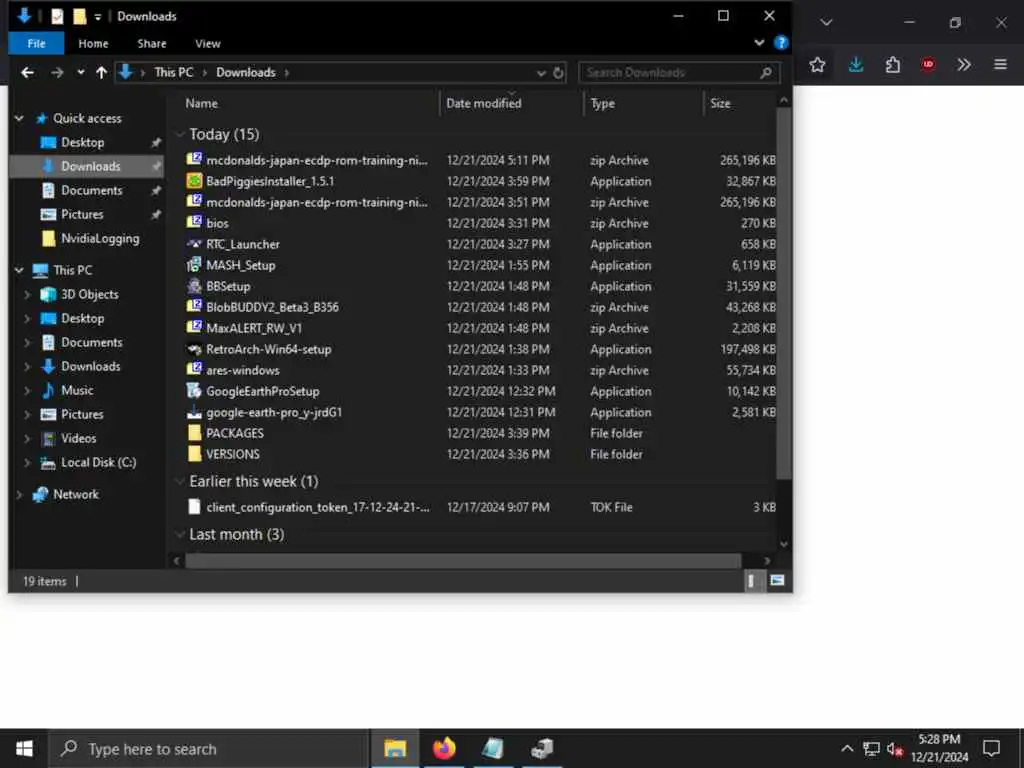Show hidden tray icons chevron
Viewport: 1024px width, 768px height.
click(846, 748)
